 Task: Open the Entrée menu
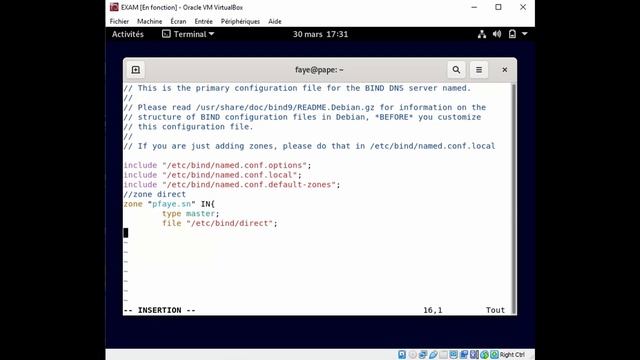pyautogui.click(x=203, y=21)
